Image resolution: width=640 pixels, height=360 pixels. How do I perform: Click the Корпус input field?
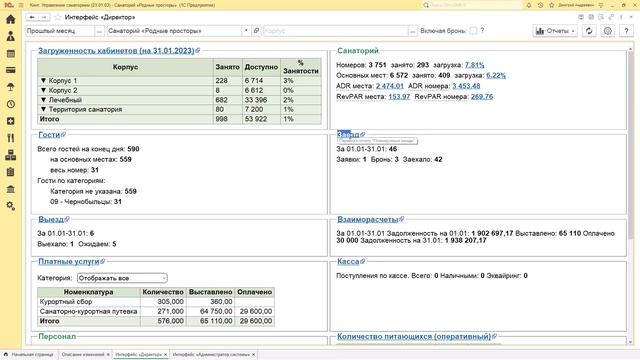click(x=336, y=31)
